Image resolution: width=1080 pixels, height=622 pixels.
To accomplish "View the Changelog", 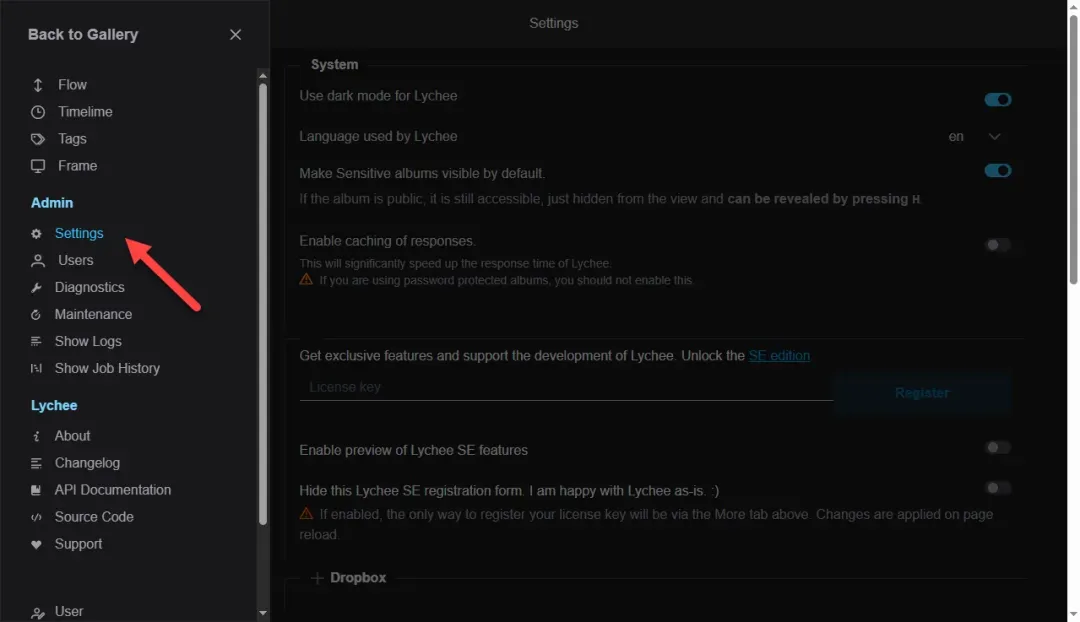I will pos(87,463).
